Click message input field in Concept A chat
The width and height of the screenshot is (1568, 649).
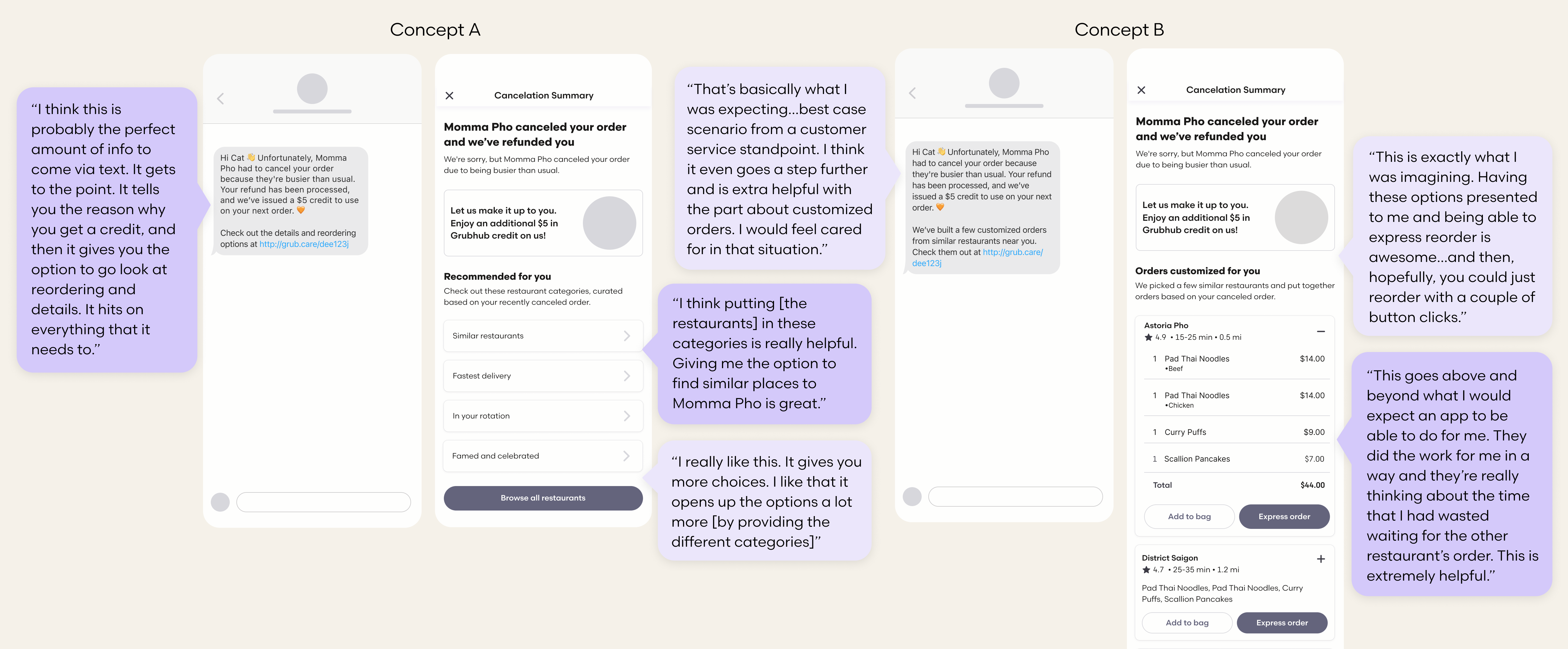(x=323, y=502)
